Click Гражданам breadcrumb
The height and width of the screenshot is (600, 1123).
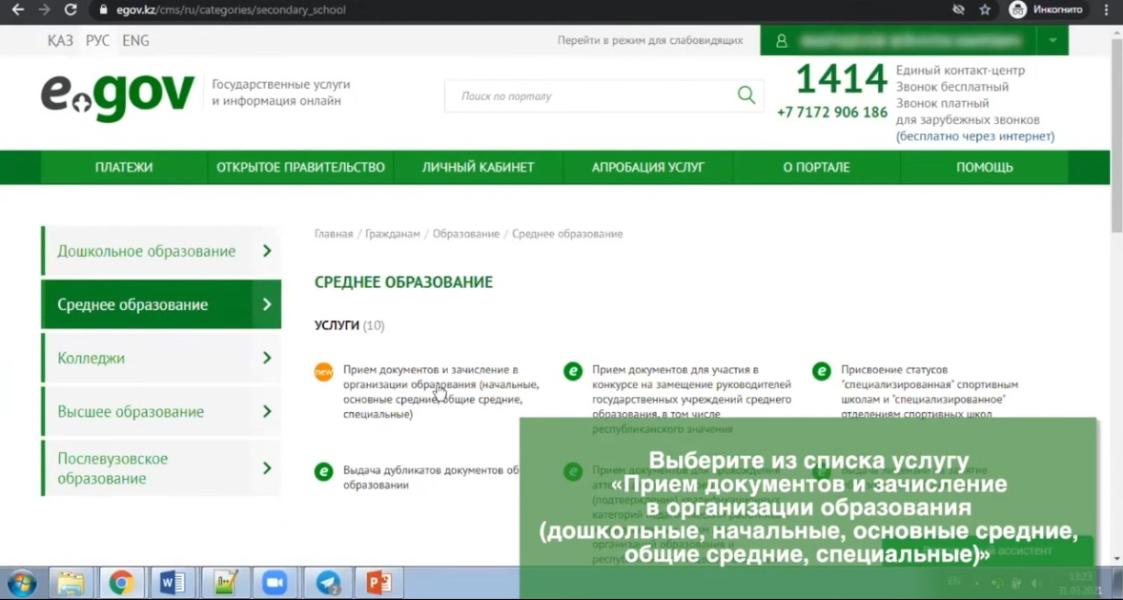(x=392, y=234)
